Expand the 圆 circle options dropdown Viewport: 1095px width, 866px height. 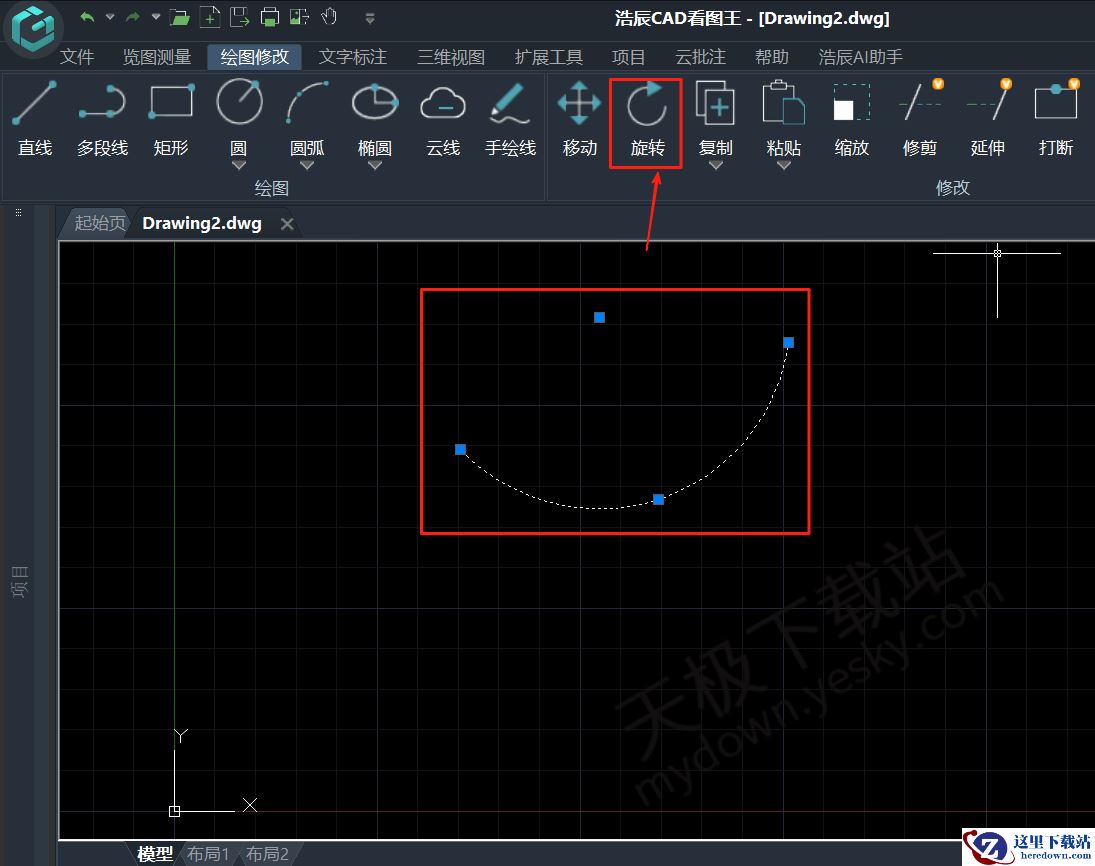(239, 166)
